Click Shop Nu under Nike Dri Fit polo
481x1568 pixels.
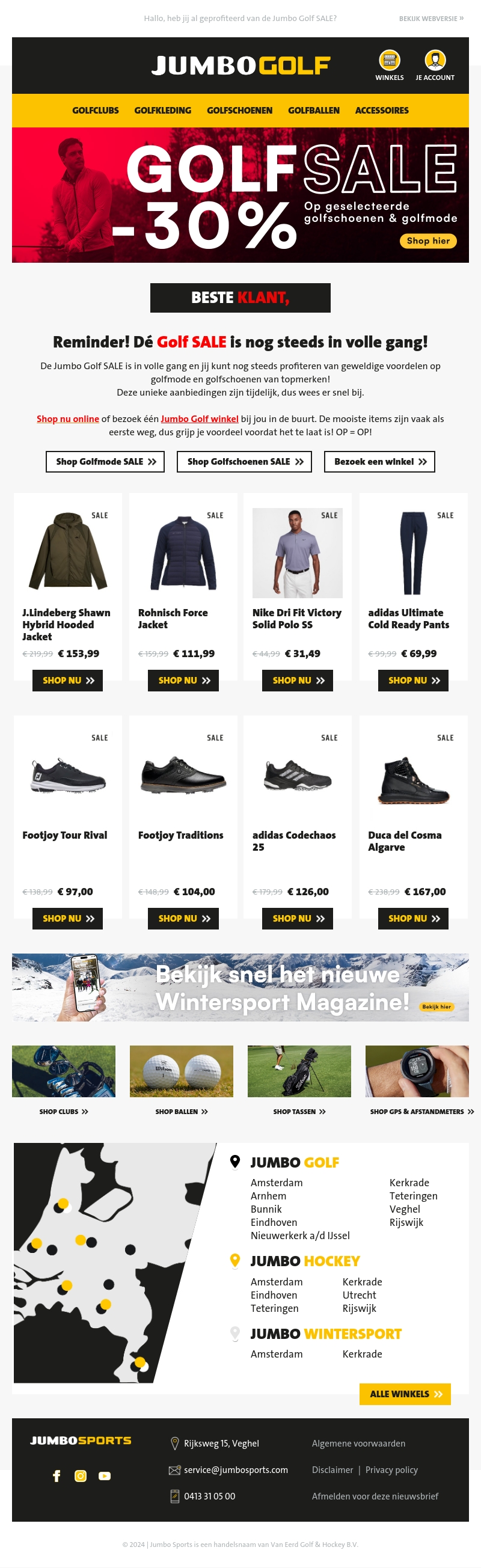pos(298,680)
